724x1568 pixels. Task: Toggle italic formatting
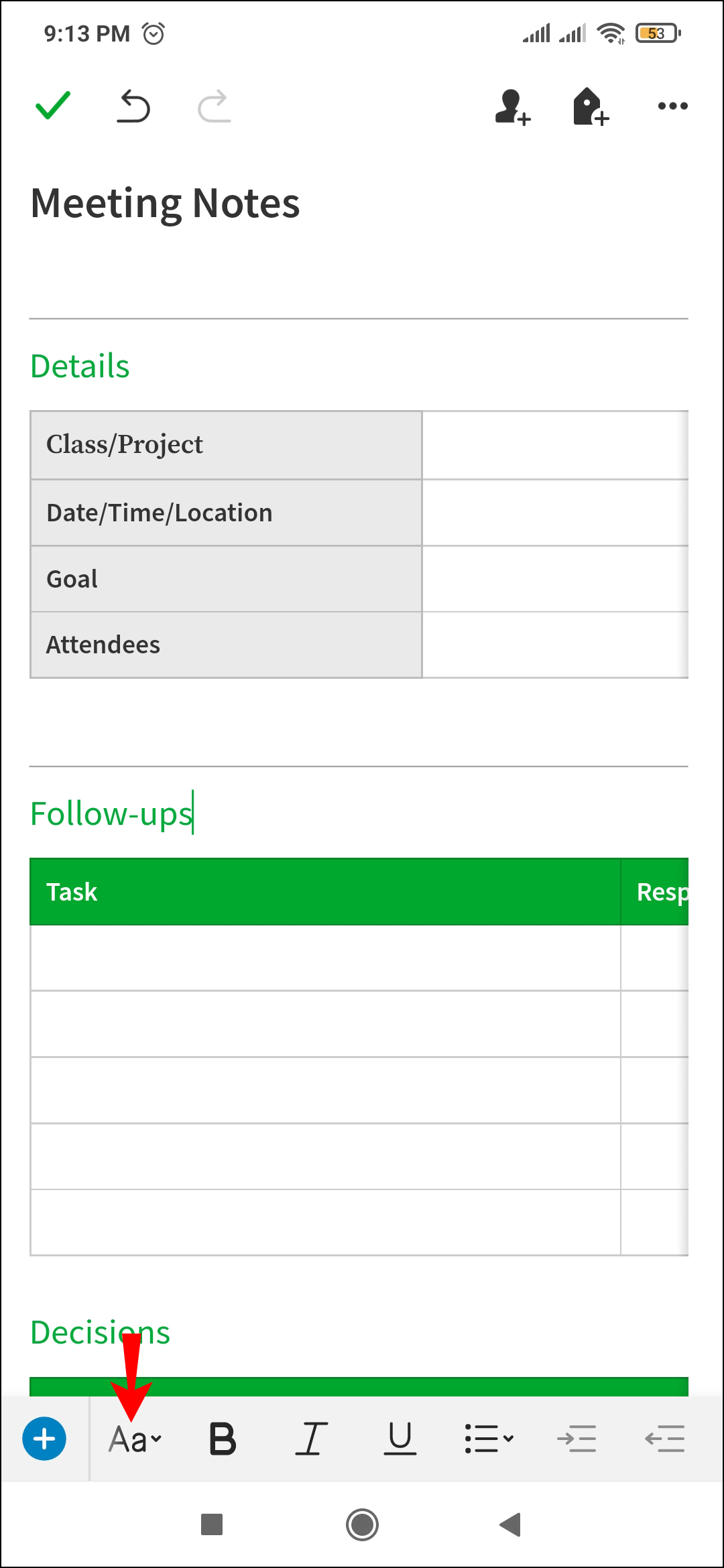(x=312, y=1439)
